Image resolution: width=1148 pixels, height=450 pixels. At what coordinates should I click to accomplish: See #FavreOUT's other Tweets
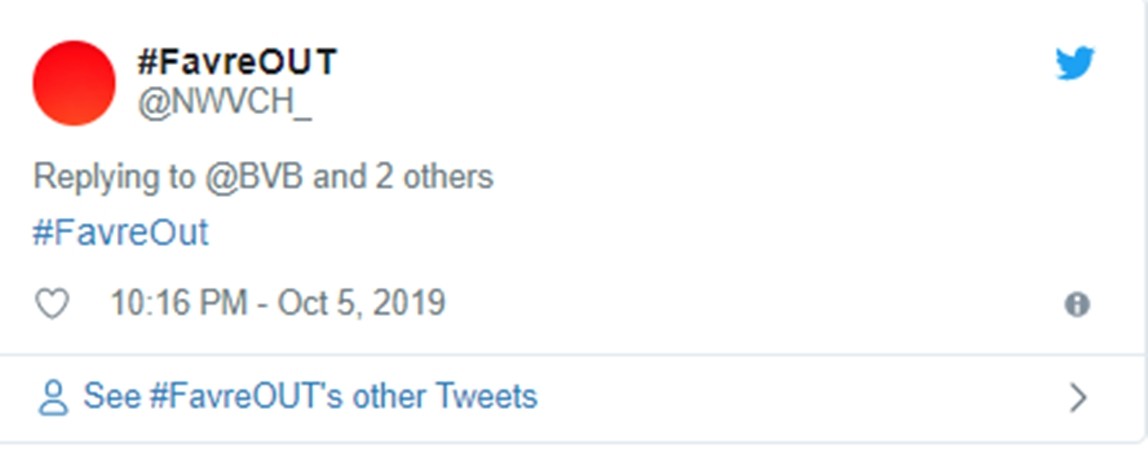[x=310, y=397]
